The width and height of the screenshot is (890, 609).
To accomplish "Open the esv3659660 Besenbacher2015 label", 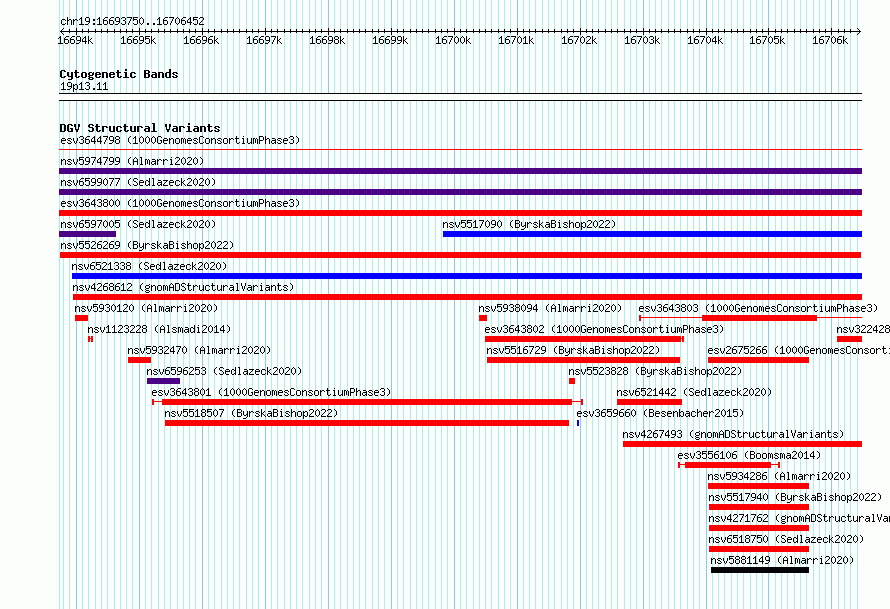I will tap(660, 413).
